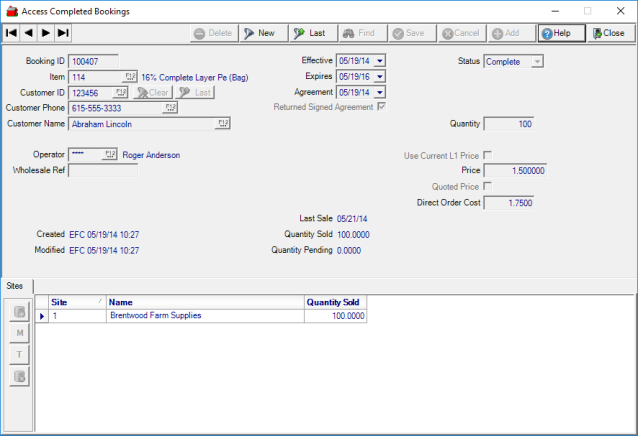638x436 pixels.
Task: Open the Operator F12 lookup
Action: pyautogui.click(x=109, y=155)
